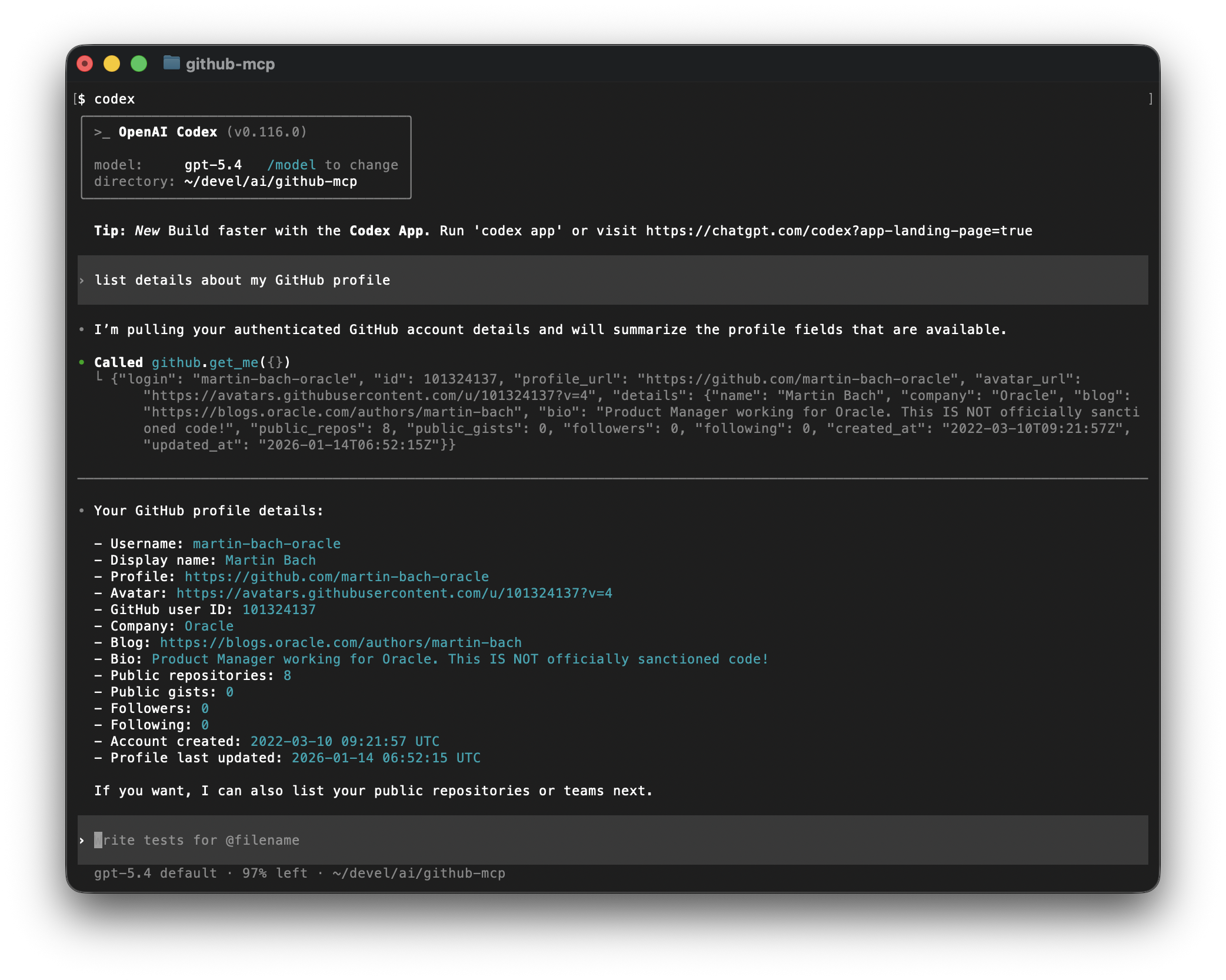The image size is (1226, 980).
Task: Click the /model command text
Action: (291, 165)
